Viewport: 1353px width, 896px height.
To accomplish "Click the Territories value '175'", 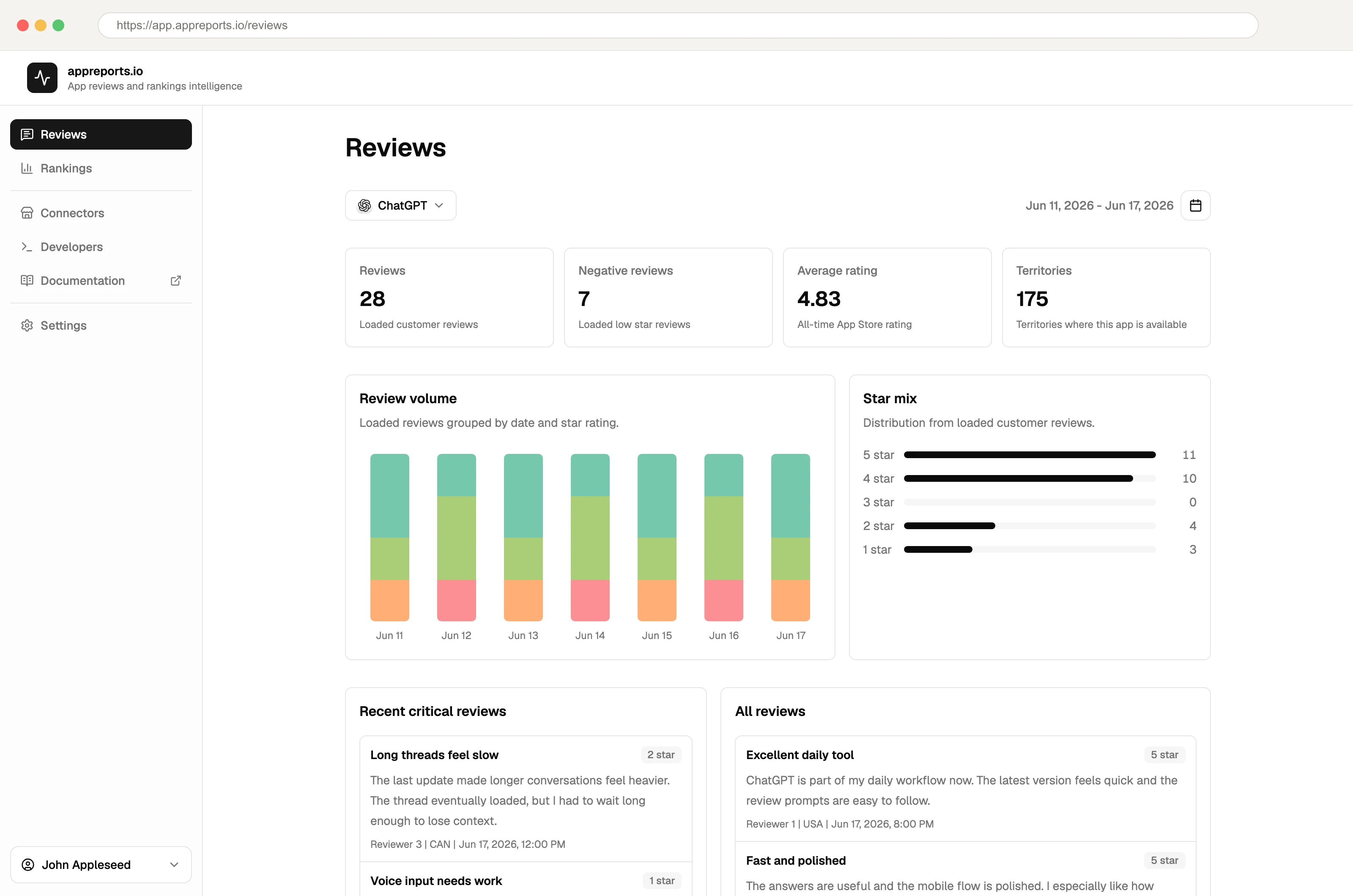I will coord(1032,299).
